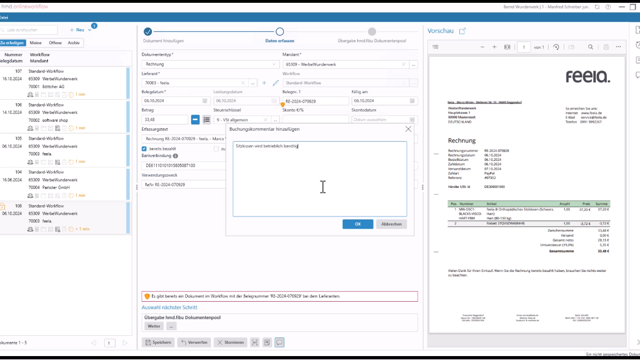Go to the previous list page
The image size is (640, 360).
click(93, 343)
